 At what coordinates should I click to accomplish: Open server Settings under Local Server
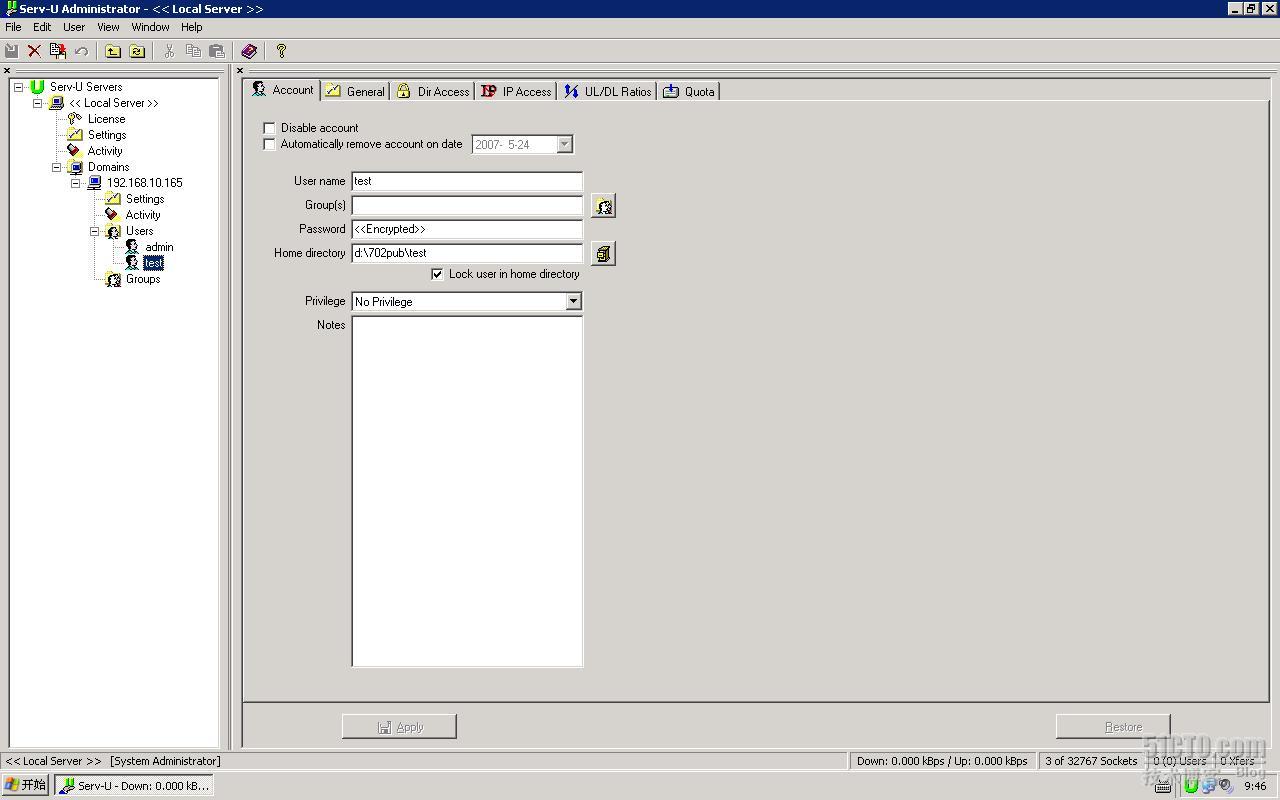point(107,135)
